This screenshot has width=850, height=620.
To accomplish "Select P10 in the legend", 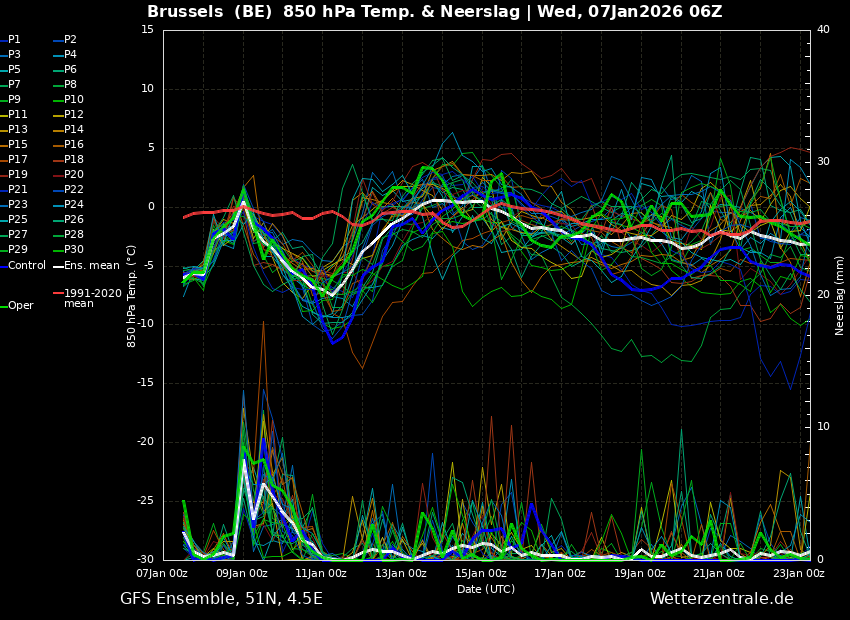I will 68,100.
